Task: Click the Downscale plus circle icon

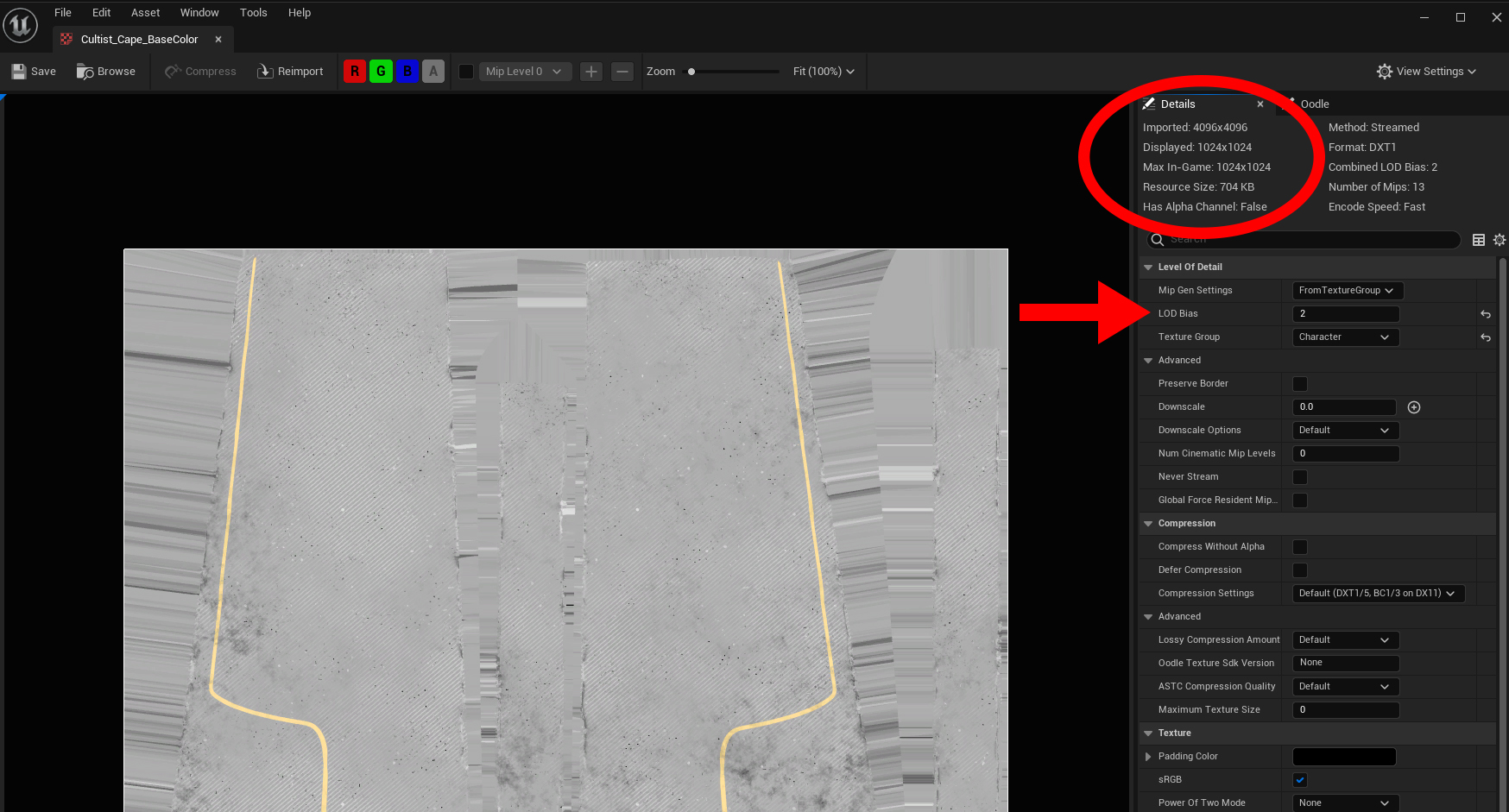Action: 1414,407
